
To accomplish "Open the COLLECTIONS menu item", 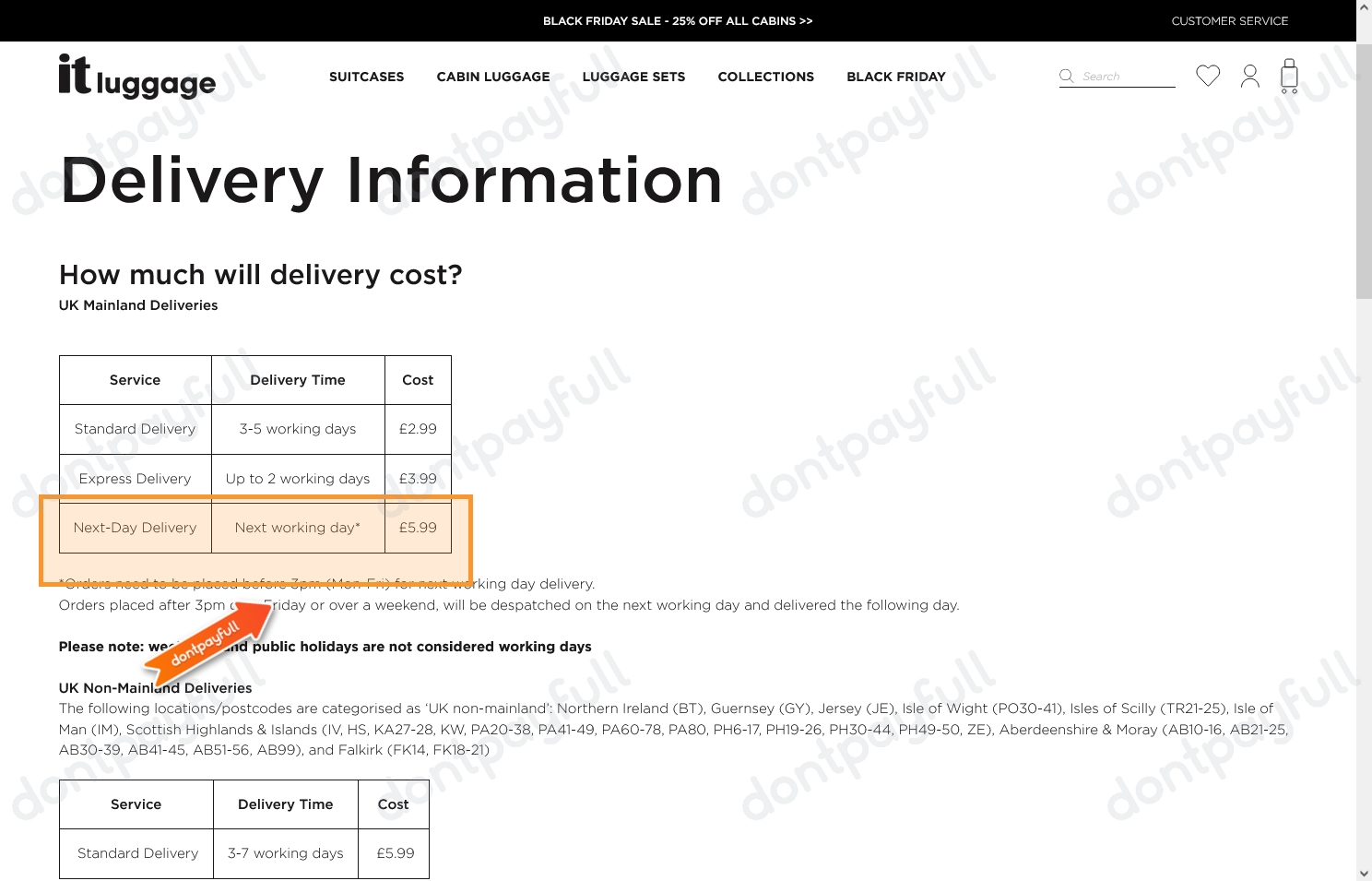I will coord(765,77).
